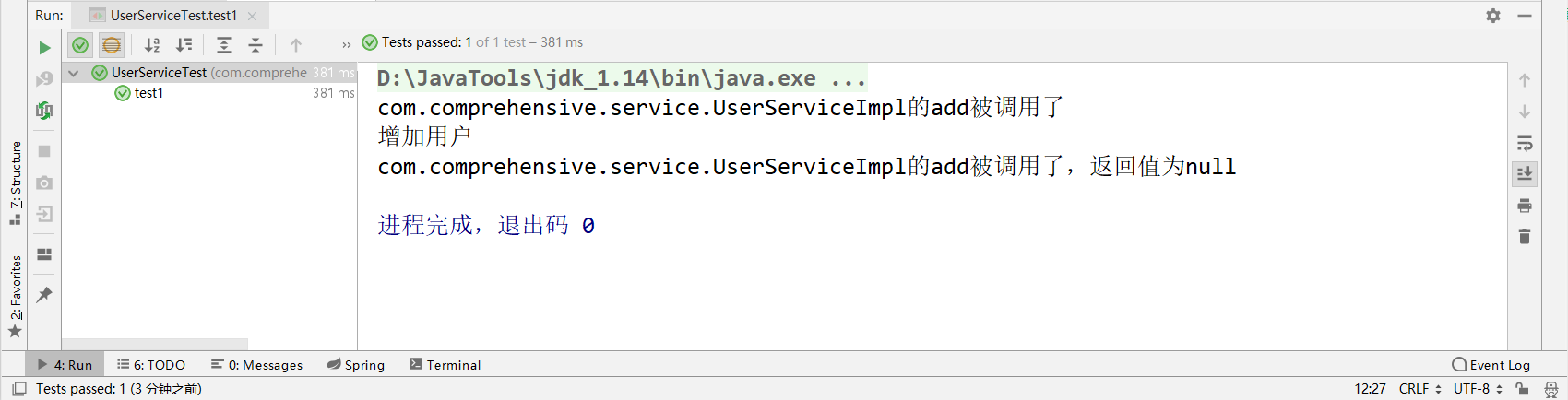Toggle show passed tests filter
Image resolution: width=1568 pixels, height=400 pixels.
point(80,44)
